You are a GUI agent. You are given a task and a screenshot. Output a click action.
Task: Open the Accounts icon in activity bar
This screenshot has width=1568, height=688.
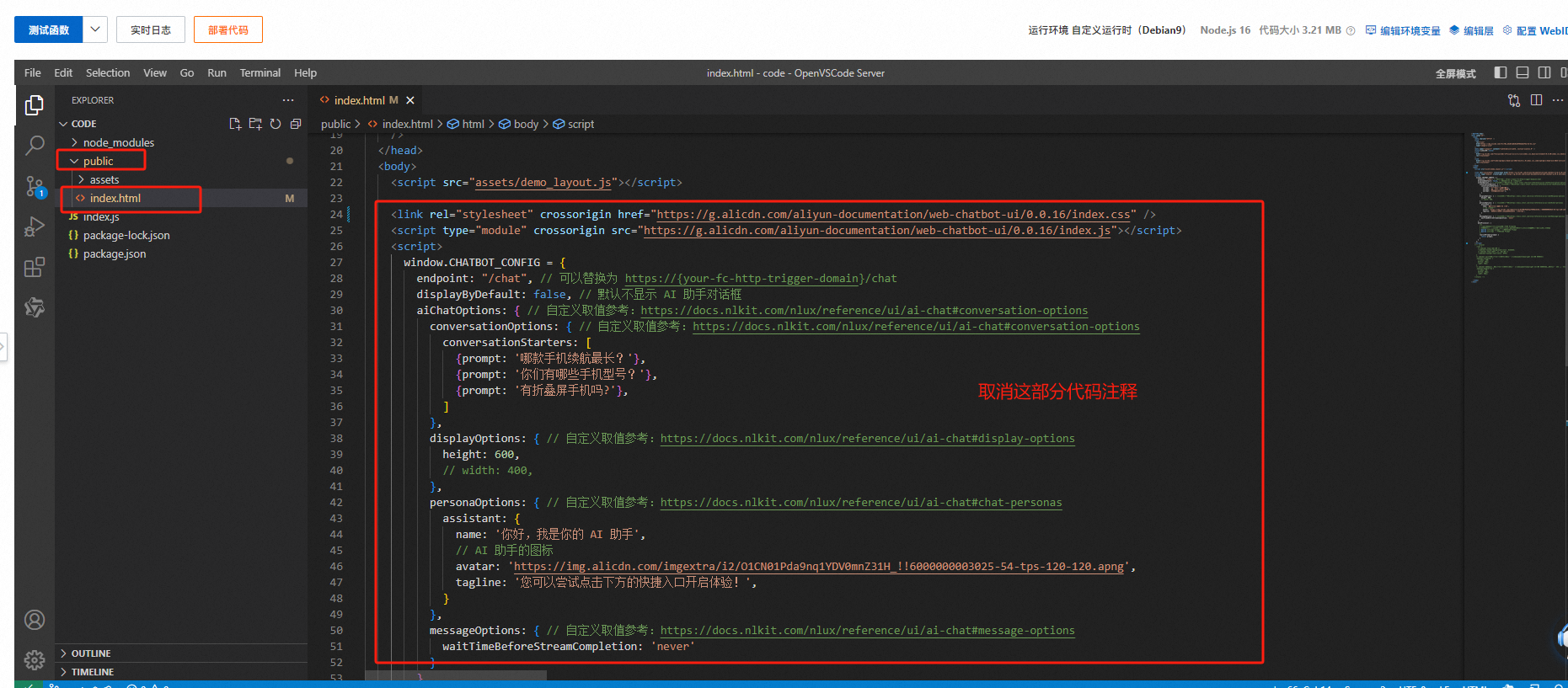point(35,620)
